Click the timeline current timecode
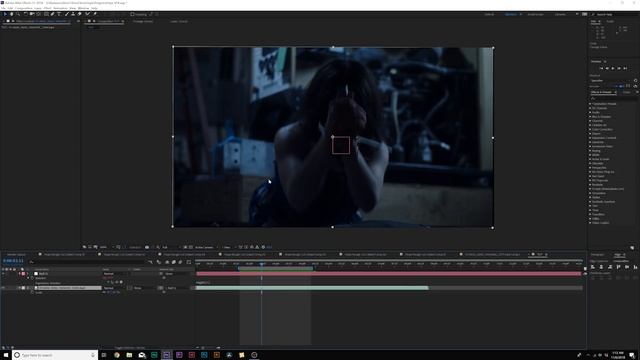Image resolution: width=640 pixels, height=360 pixels. 13,261
